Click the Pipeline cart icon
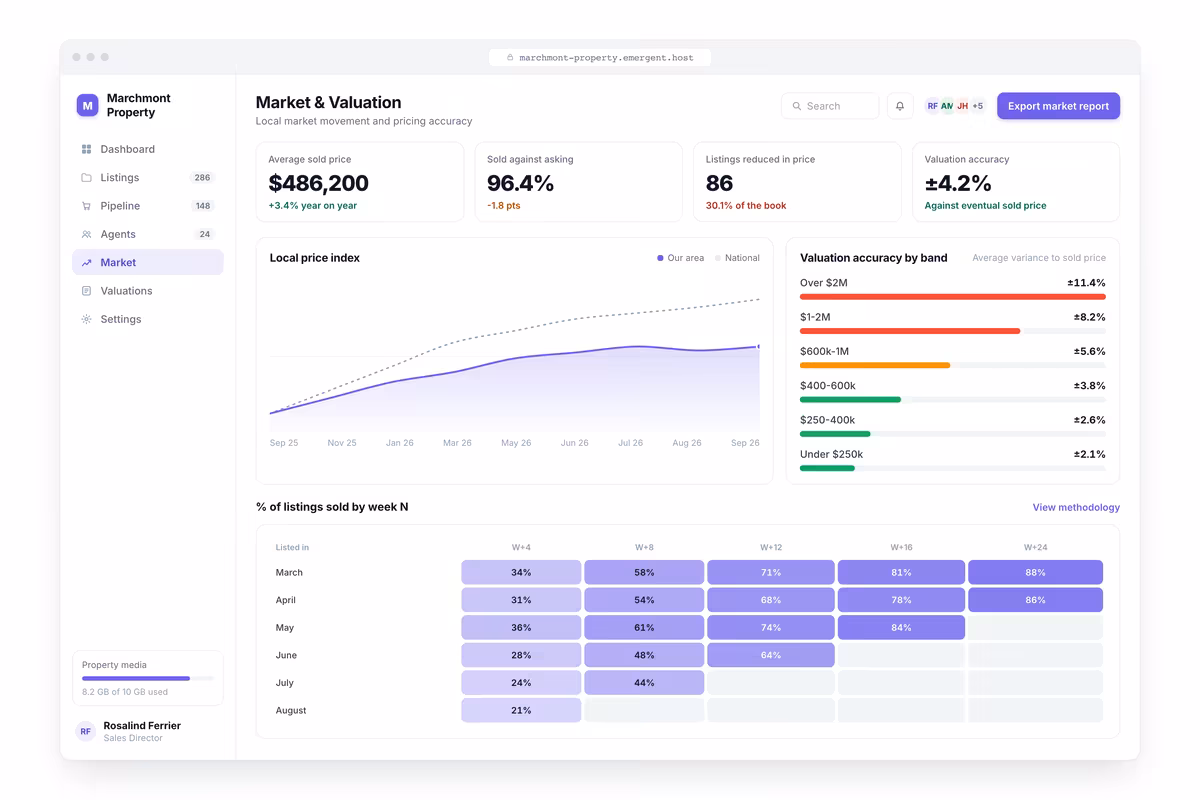Screen dimensions: 1200x800 click(86, 206)
